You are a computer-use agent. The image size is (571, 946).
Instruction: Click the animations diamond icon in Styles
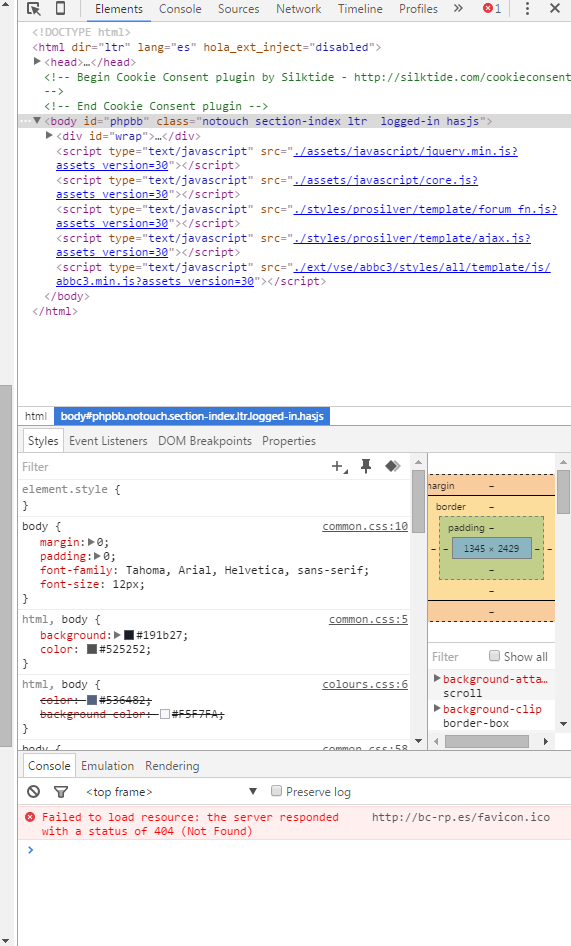[393, 466]
